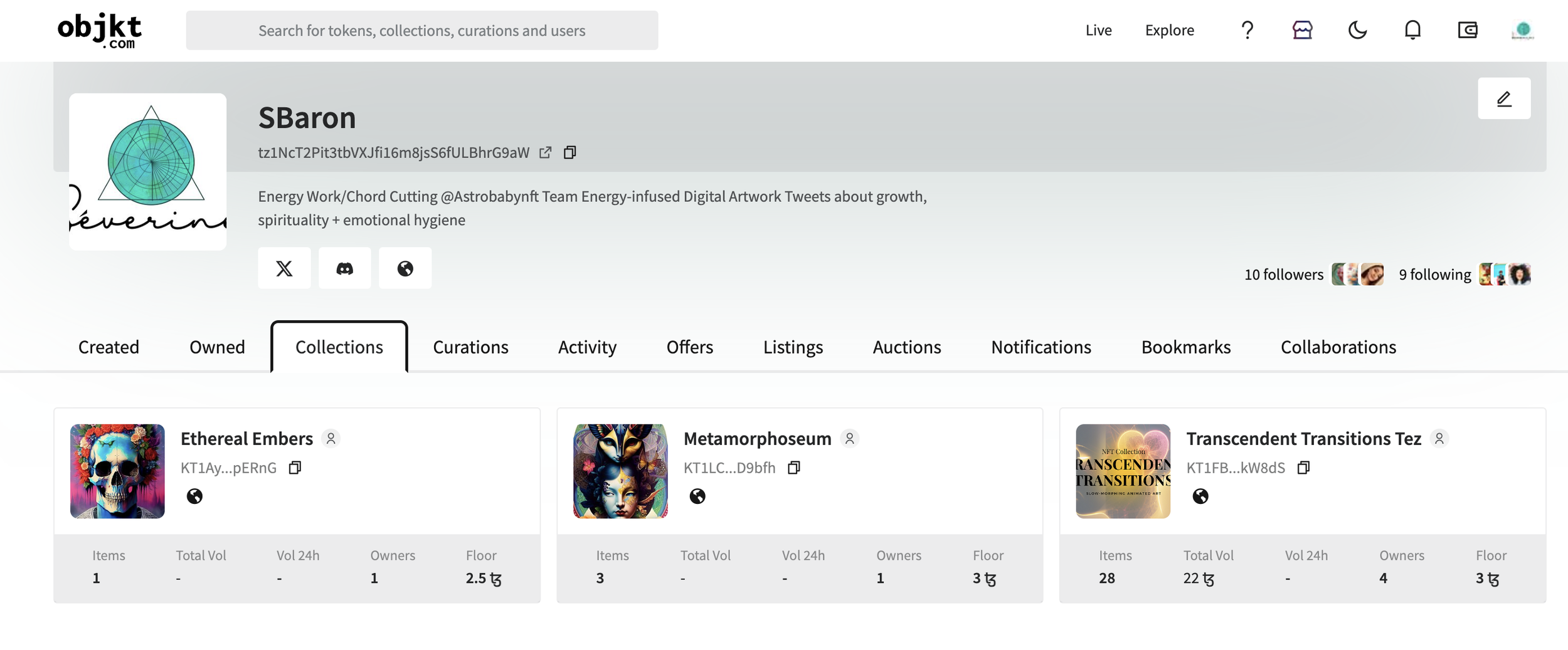This screenshot has width=1568, height=650.
Task: Copy the SBaron wallet address
Action: click(569, 152)
